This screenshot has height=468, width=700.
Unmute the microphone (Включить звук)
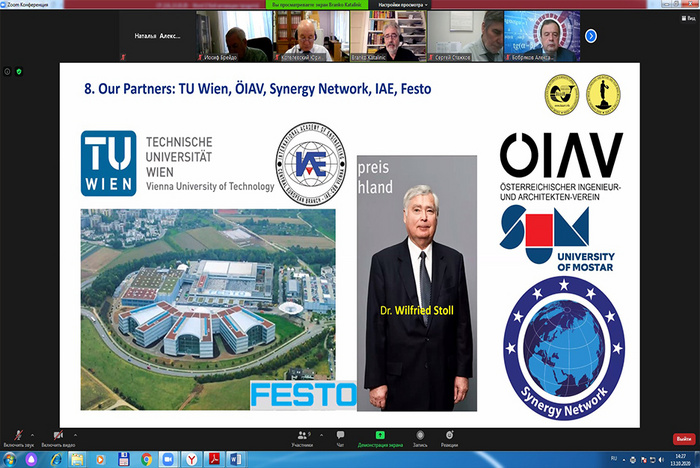(18, 439)
